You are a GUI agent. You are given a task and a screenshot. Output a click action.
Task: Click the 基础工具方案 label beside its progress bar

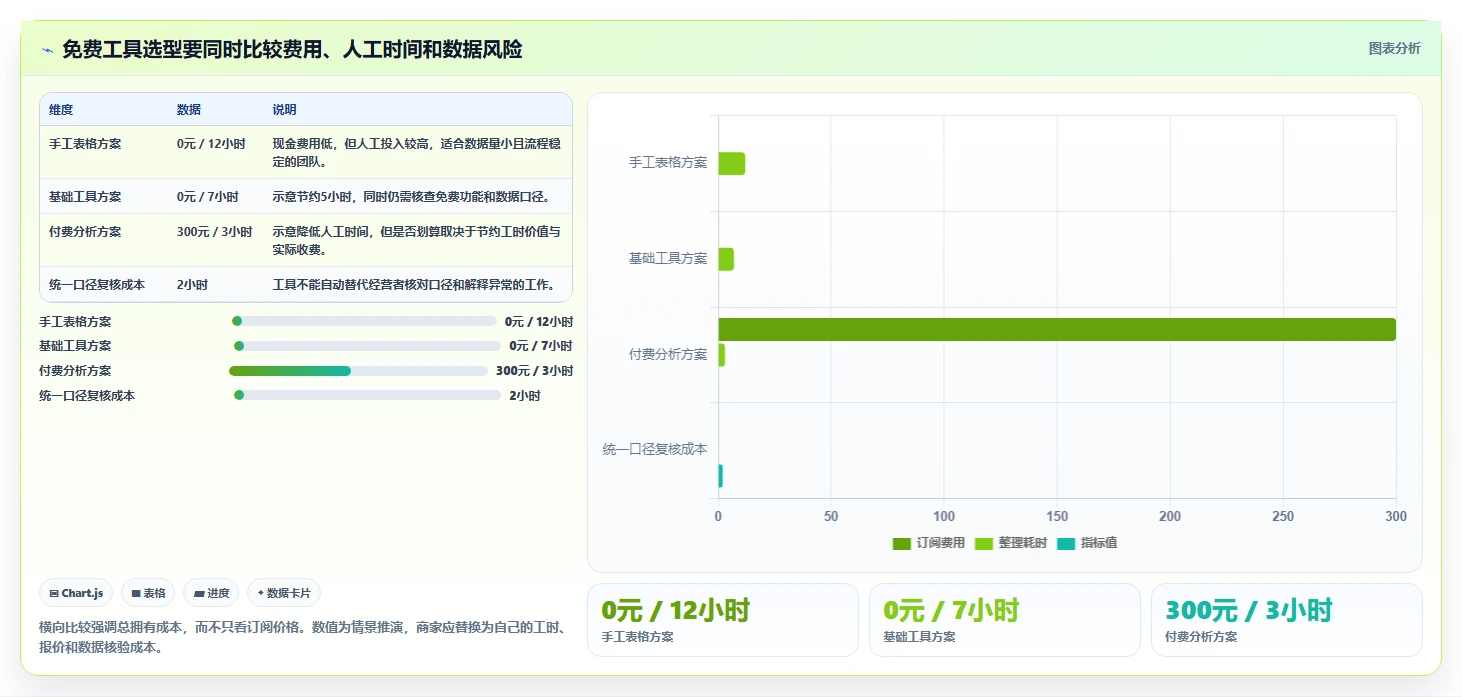pos(75,346)
